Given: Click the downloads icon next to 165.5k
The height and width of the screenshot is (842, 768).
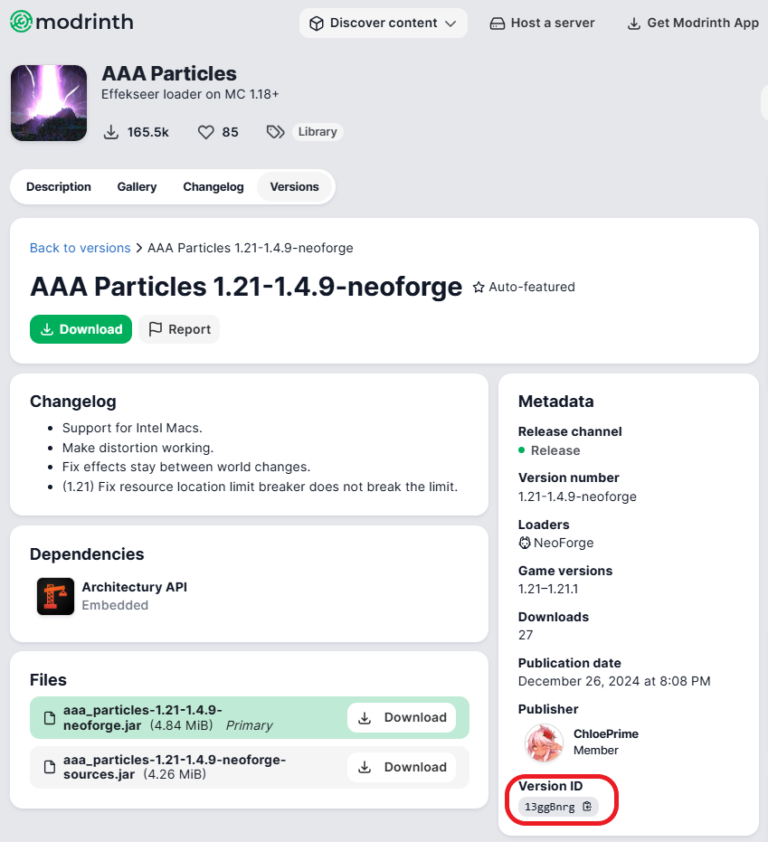Looking at the screenshot, I should (113, 131).
